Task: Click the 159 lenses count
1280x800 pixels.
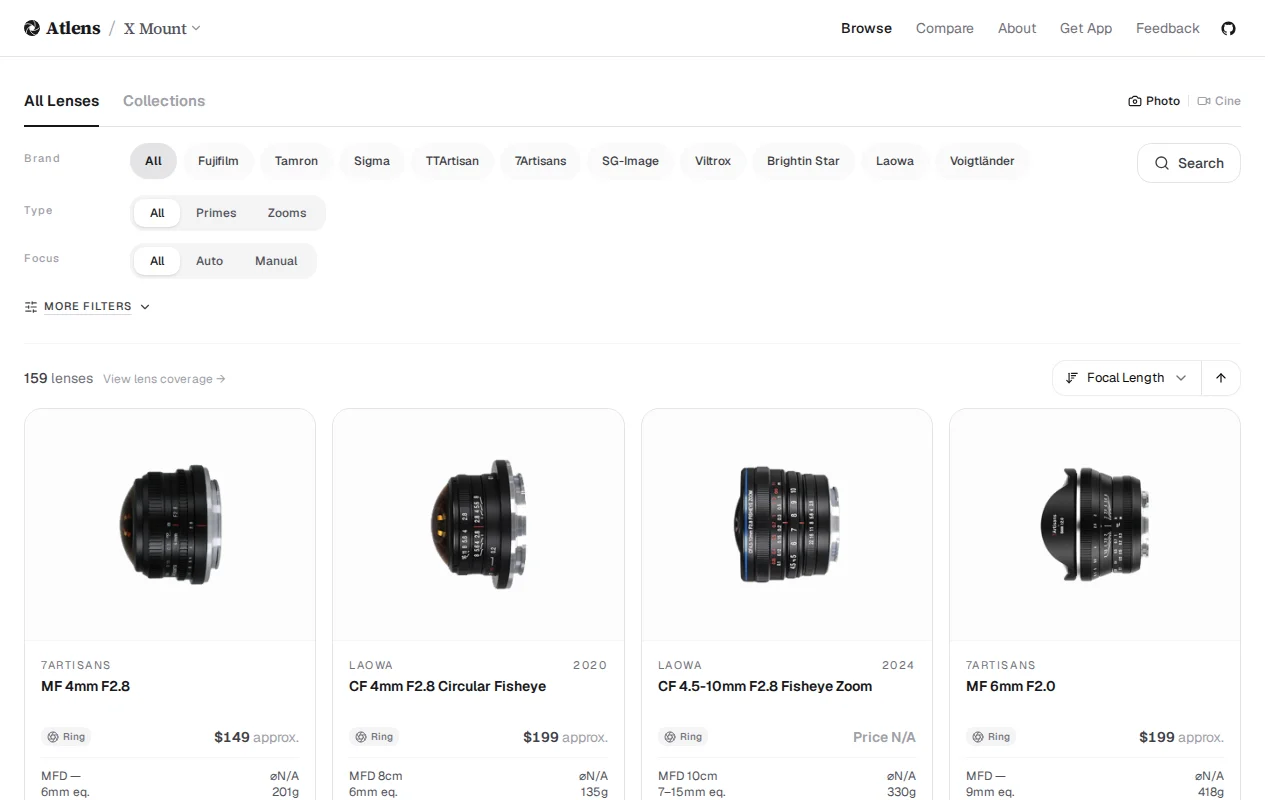Action: 58,378
